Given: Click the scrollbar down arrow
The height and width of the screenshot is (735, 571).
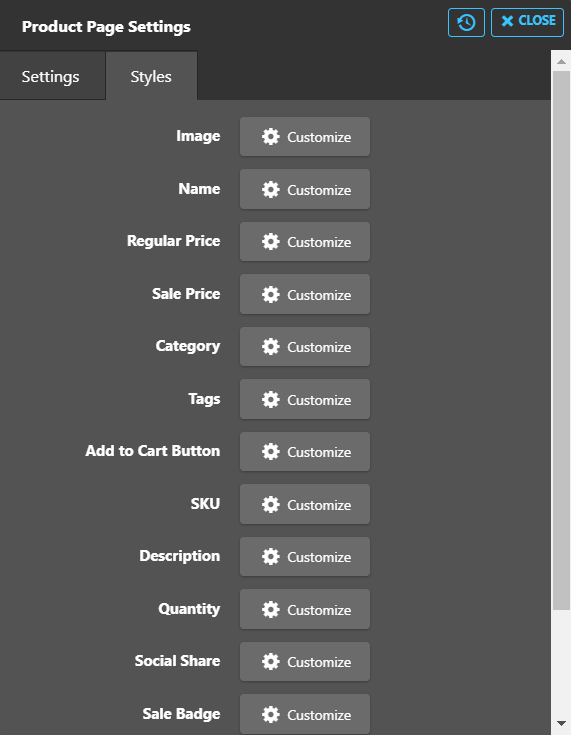Looking at the screenshot, I should [561, 724].
